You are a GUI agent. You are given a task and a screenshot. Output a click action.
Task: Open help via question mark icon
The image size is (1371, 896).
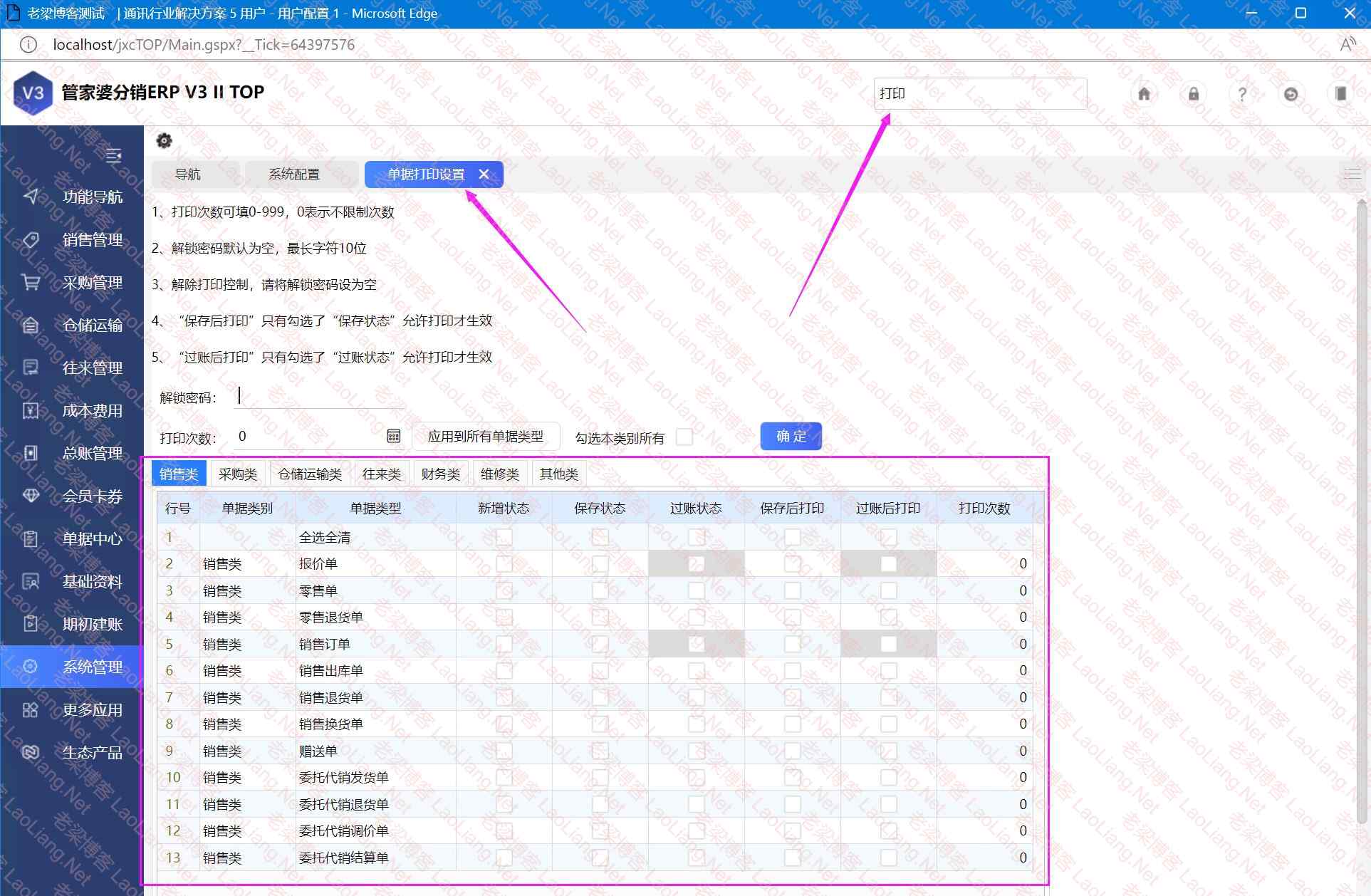[1242, 94]
